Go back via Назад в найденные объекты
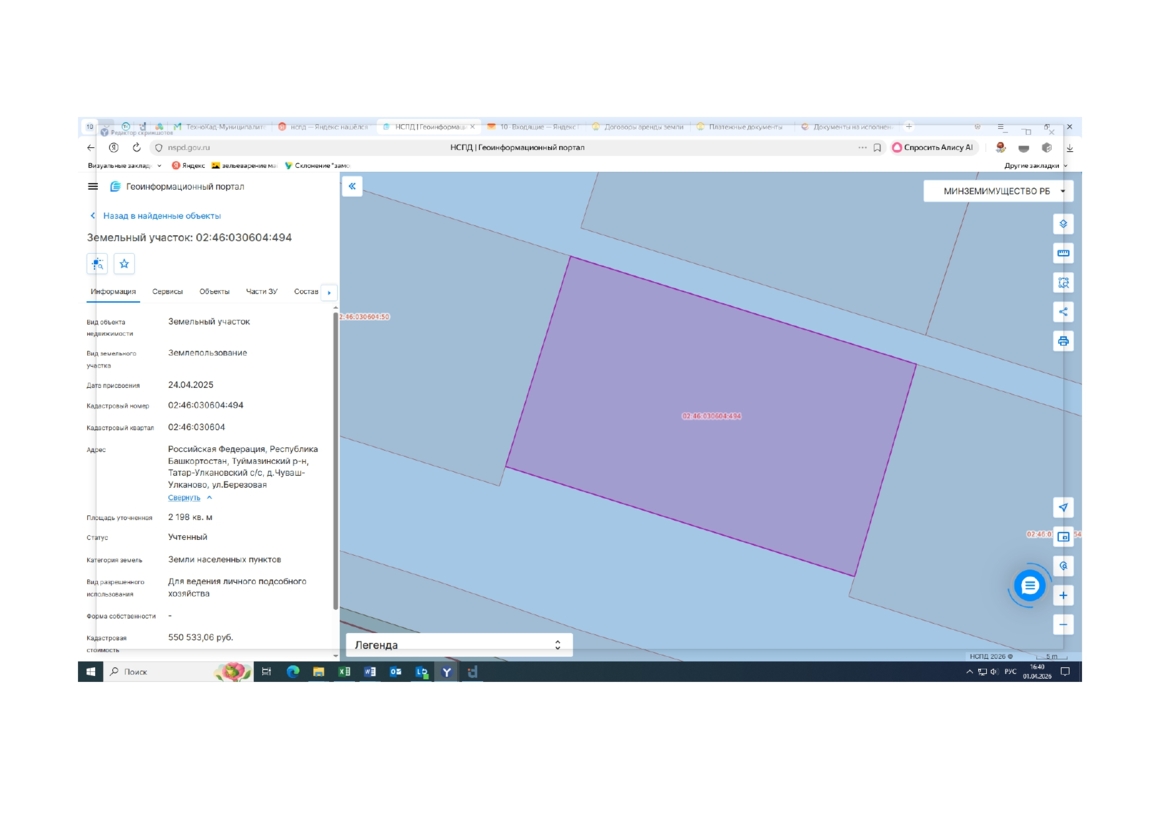1160x820 pixels. (161, 216)
